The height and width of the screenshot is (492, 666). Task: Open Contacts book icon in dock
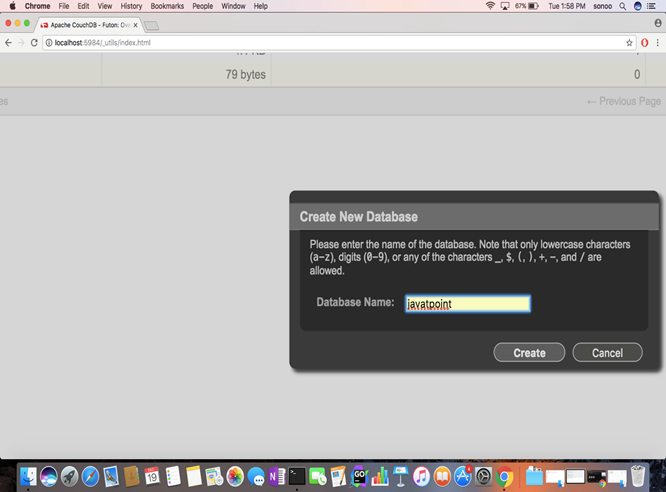(x=131, y=476)
